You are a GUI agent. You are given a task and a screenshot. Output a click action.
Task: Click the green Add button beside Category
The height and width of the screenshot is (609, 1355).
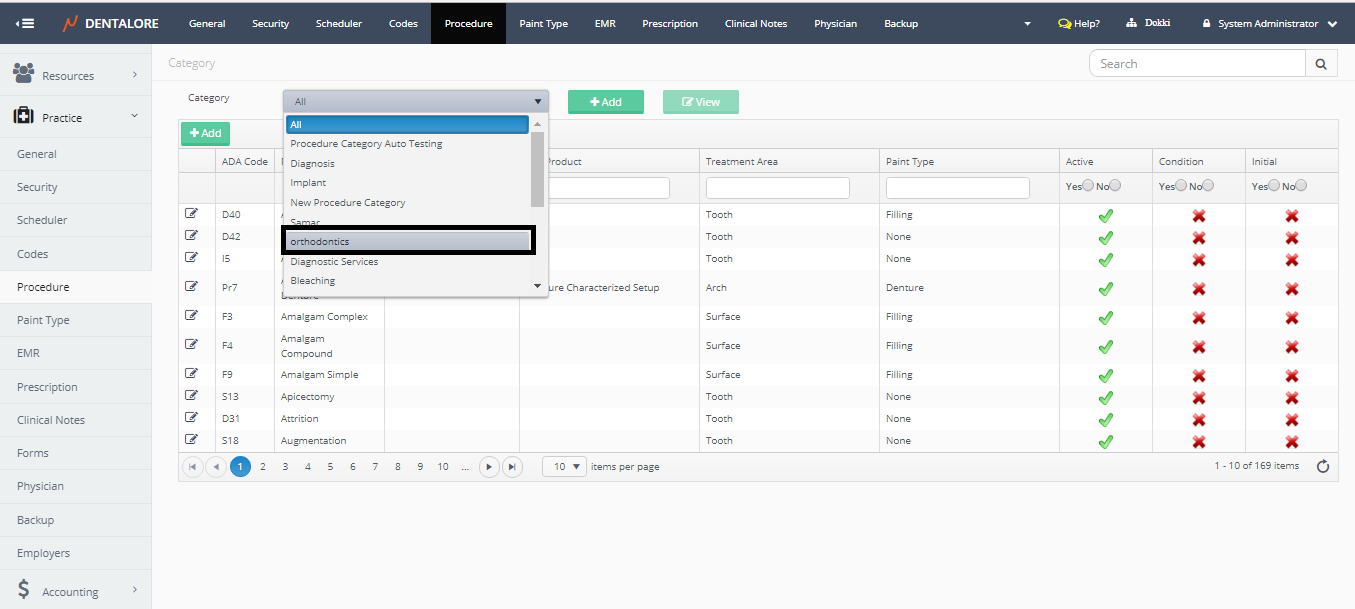click(605, 102)
